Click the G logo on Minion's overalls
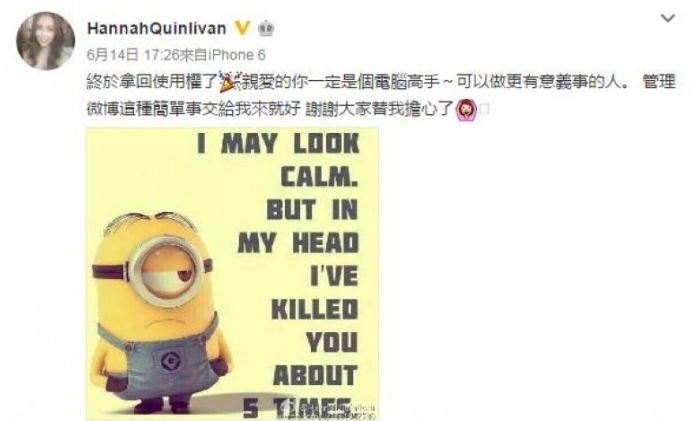The image size is (692, 421). pyautogui.click(x=170, y=362)
